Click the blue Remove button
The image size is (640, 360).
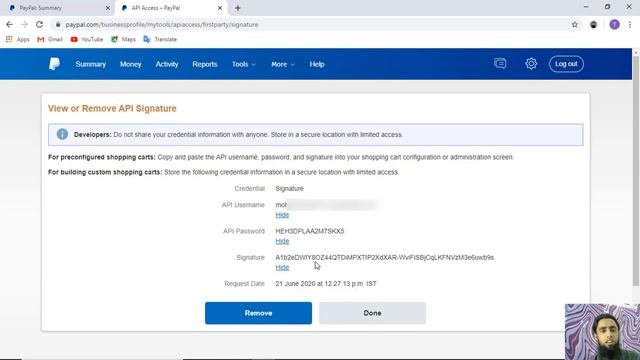(x=258, y=313)
